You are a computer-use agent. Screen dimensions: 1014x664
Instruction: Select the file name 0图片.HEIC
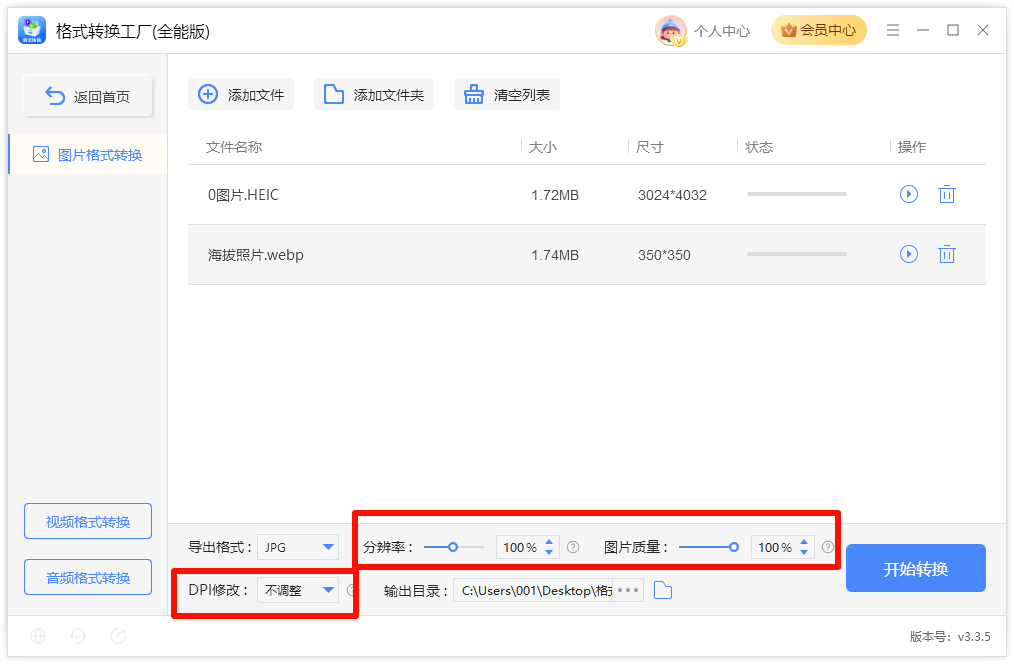(243, 195)
